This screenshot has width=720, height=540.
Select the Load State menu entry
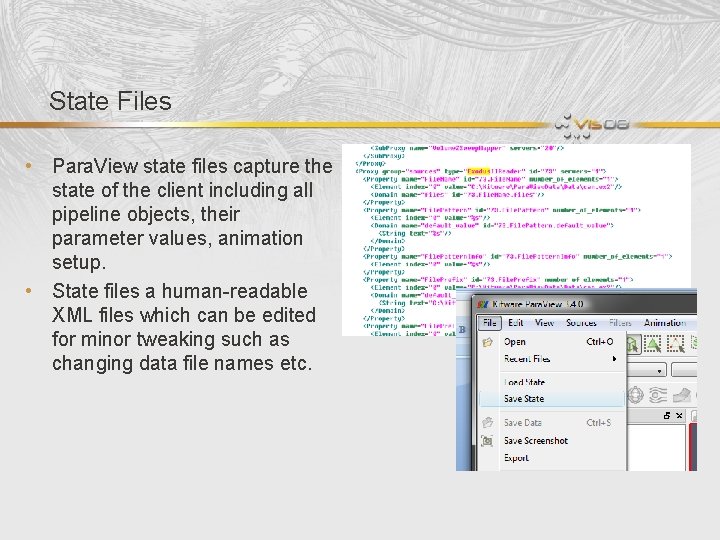tap(552, 382)
